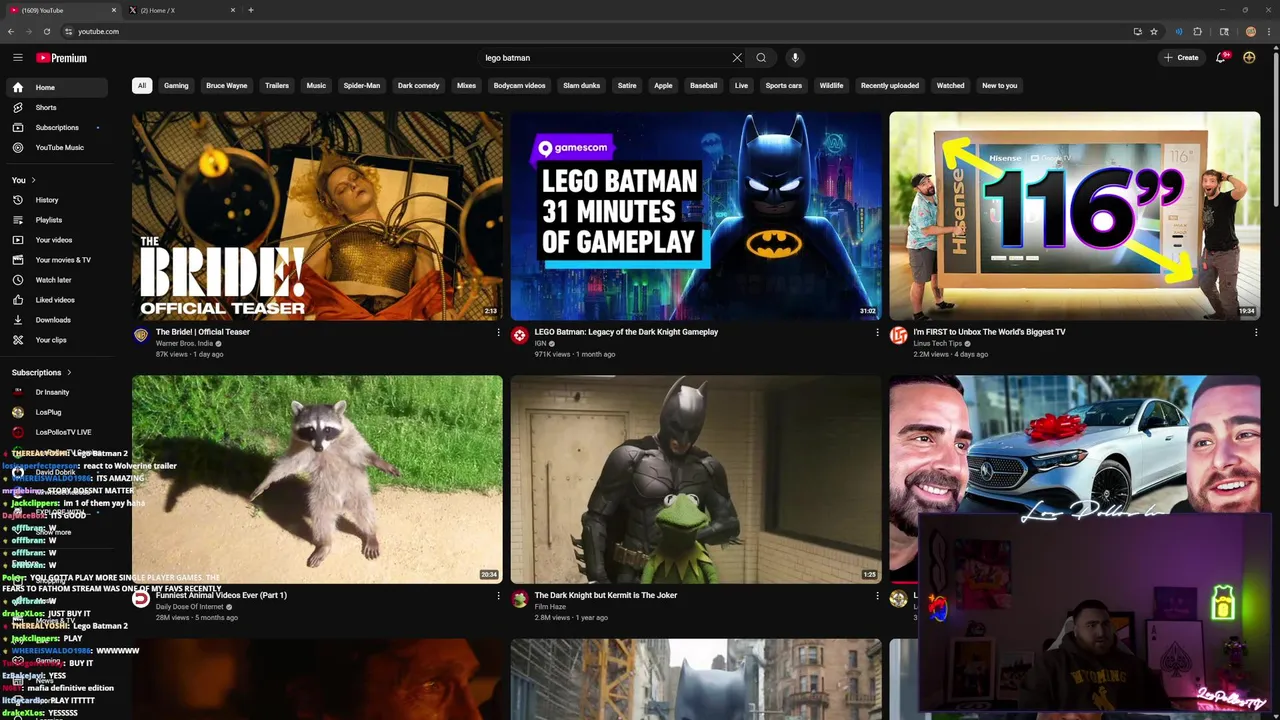The image size is (1280, 720).
Task: Open Your videos in sidebar
Action: (56, 240)
